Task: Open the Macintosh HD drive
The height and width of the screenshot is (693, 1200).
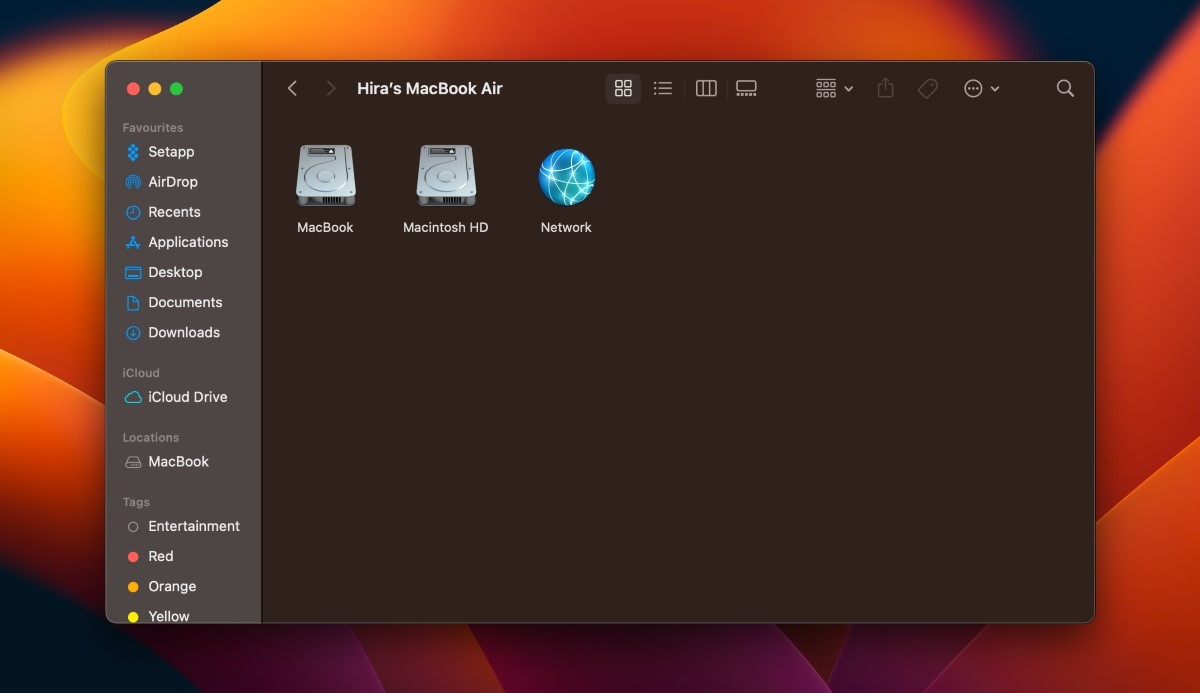Action: (445, 176)
